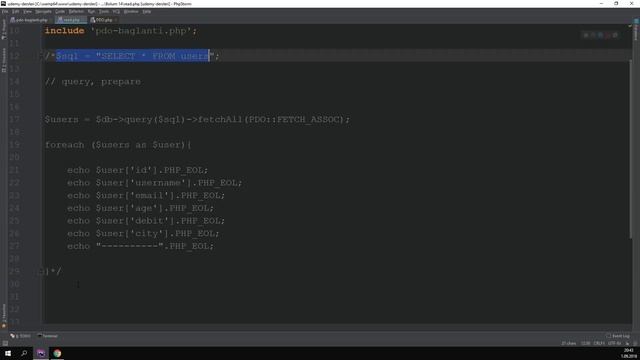Screen dimensions: 640x360
Task: Click the foreach ($users as $user) line
Action: (x=118, y=145)
